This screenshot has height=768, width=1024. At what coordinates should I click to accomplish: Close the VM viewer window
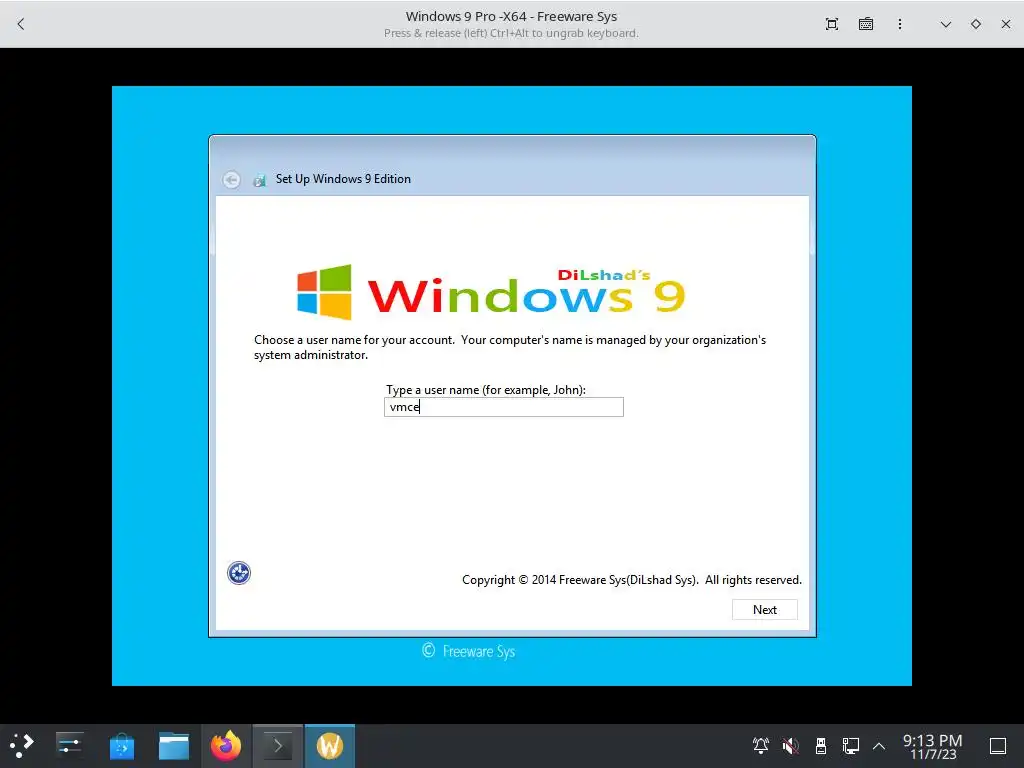(x=1006, y=24)
